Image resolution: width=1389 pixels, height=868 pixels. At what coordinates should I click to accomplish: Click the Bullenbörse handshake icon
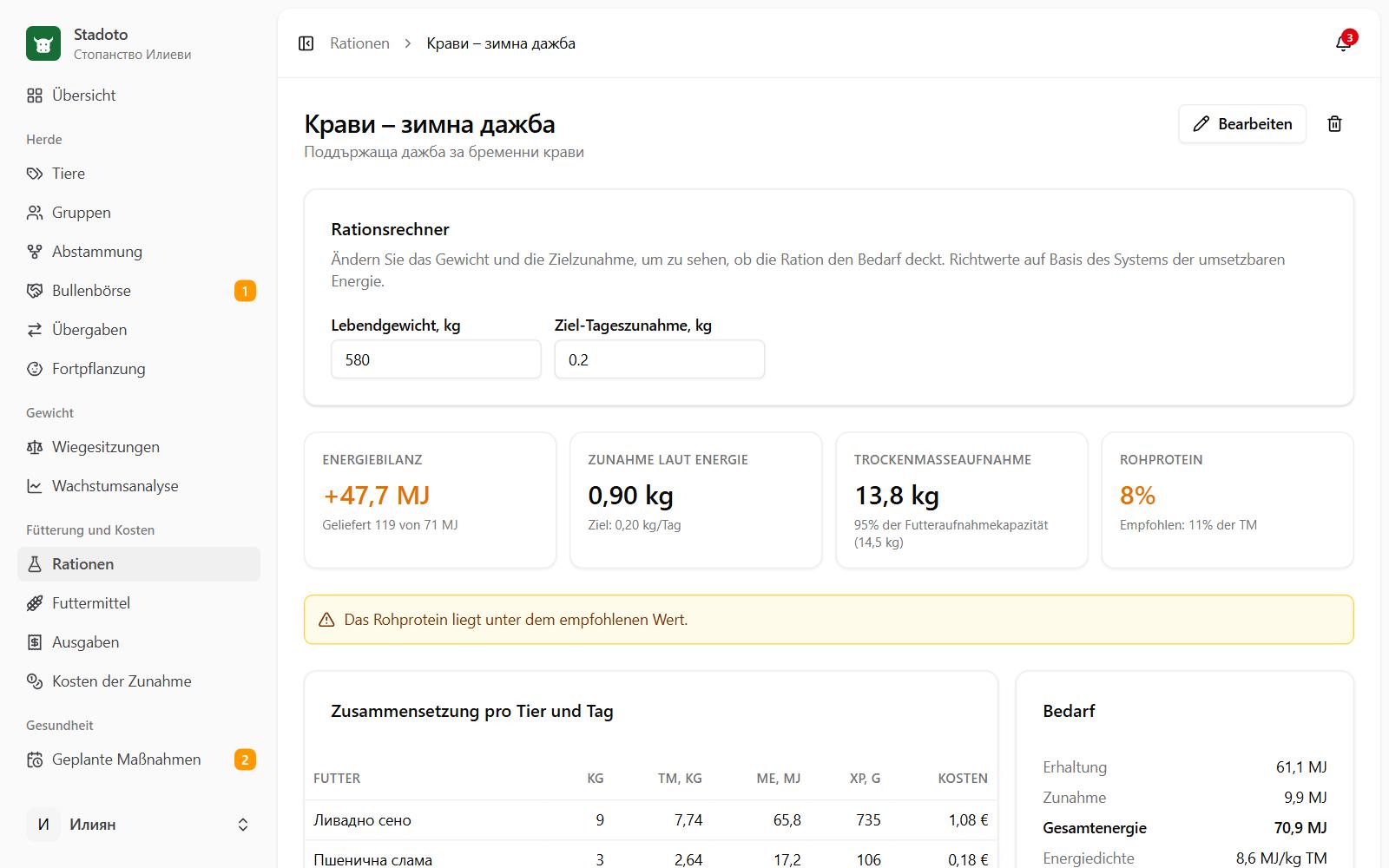pyautogui.click(x=35, y=291)
